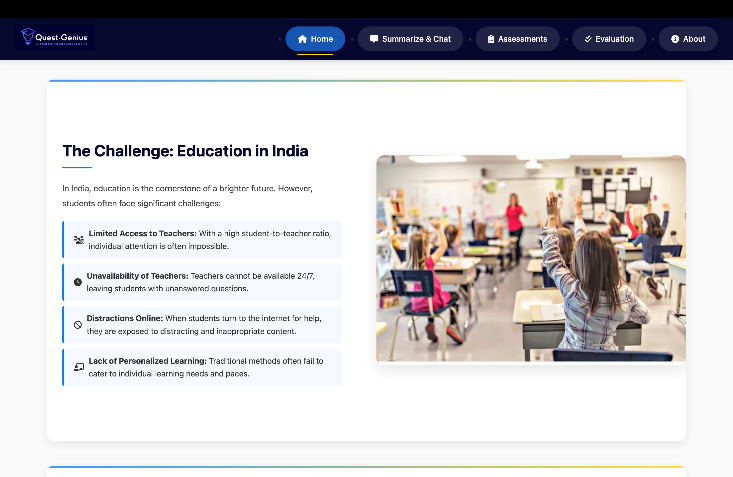Click the house icon in Home tab
This screenshot has width=733, height=477.
[x=302, y=39]
